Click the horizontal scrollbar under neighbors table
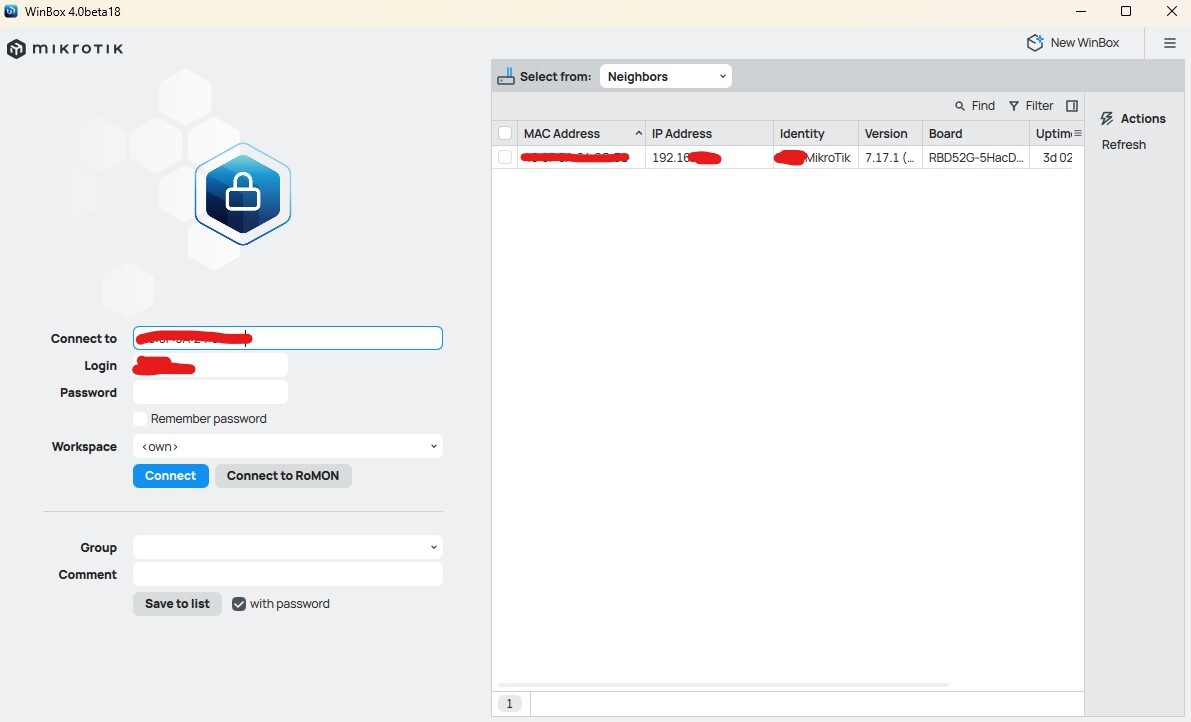The width and height of the screenshot is (1191, 722). [x=723, y=685]
